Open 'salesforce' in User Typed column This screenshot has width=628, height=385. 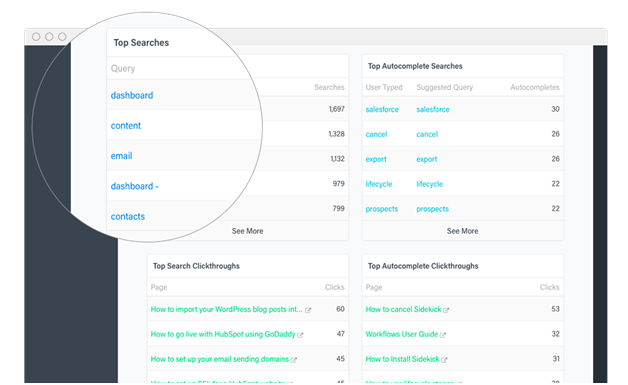[382, 109]
